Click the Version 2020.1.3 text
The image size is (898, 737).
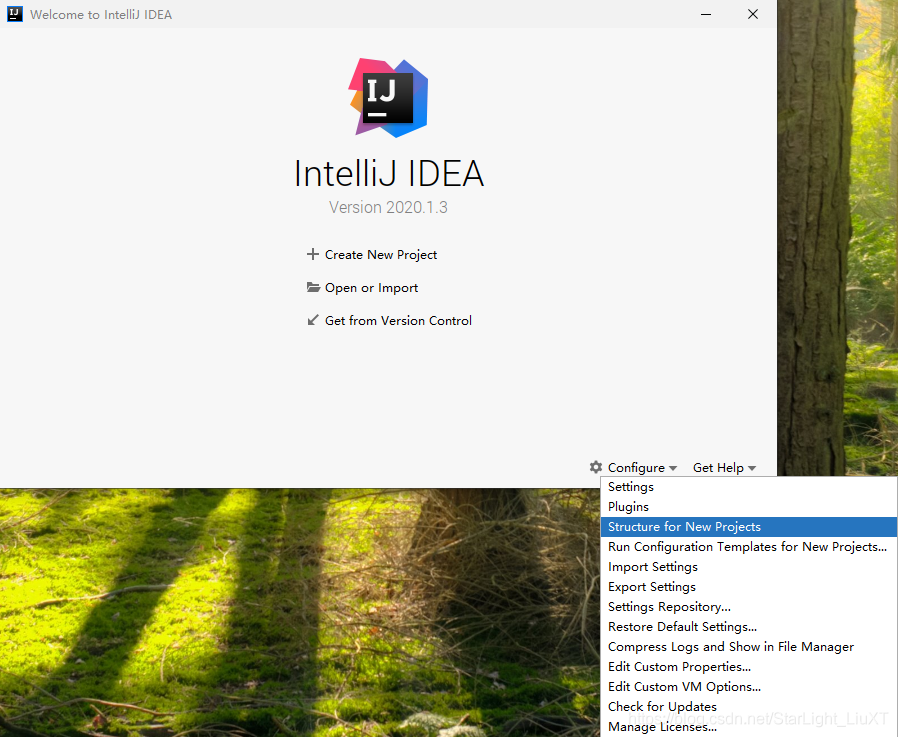[388, 207]
